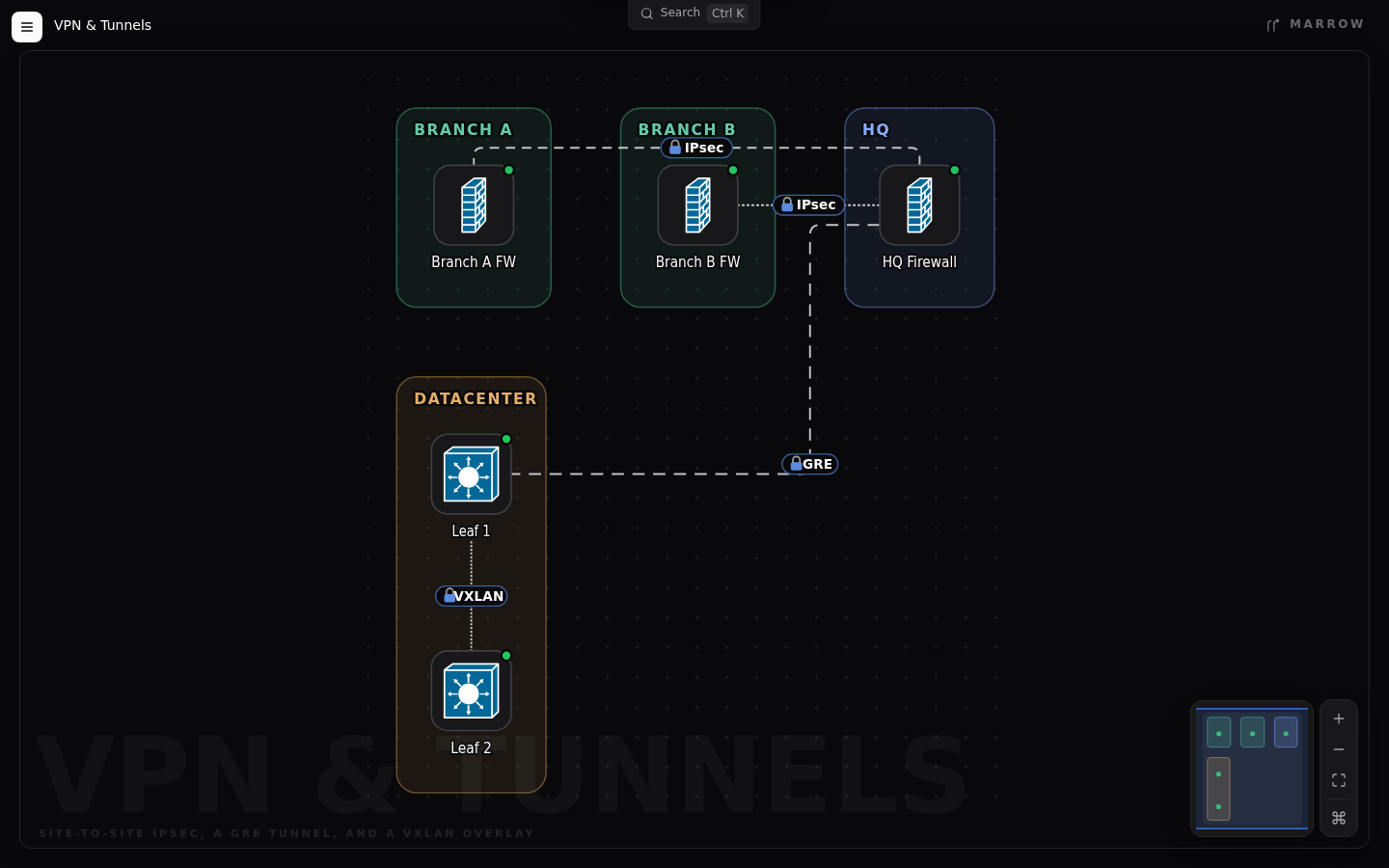Click the BRANCH A group title

click(463, 129)
